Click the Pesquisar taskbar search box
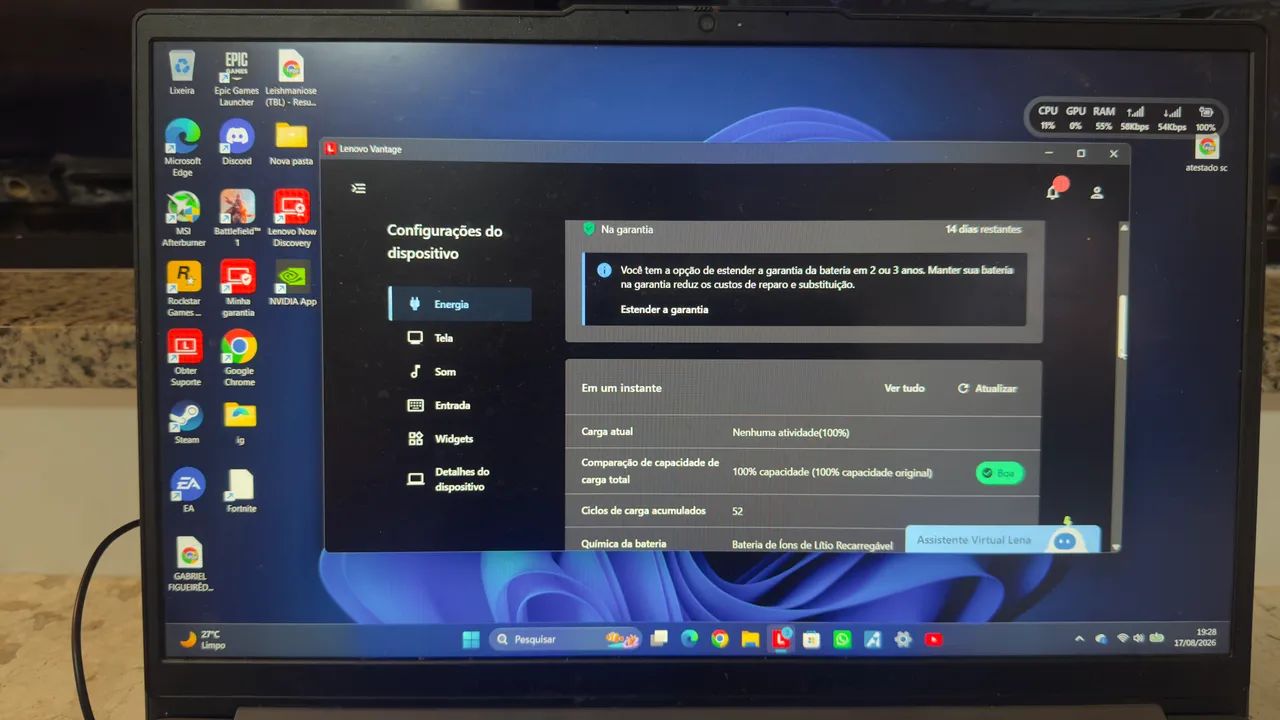This screenshot has width=1280, height=720. point(565,639)
